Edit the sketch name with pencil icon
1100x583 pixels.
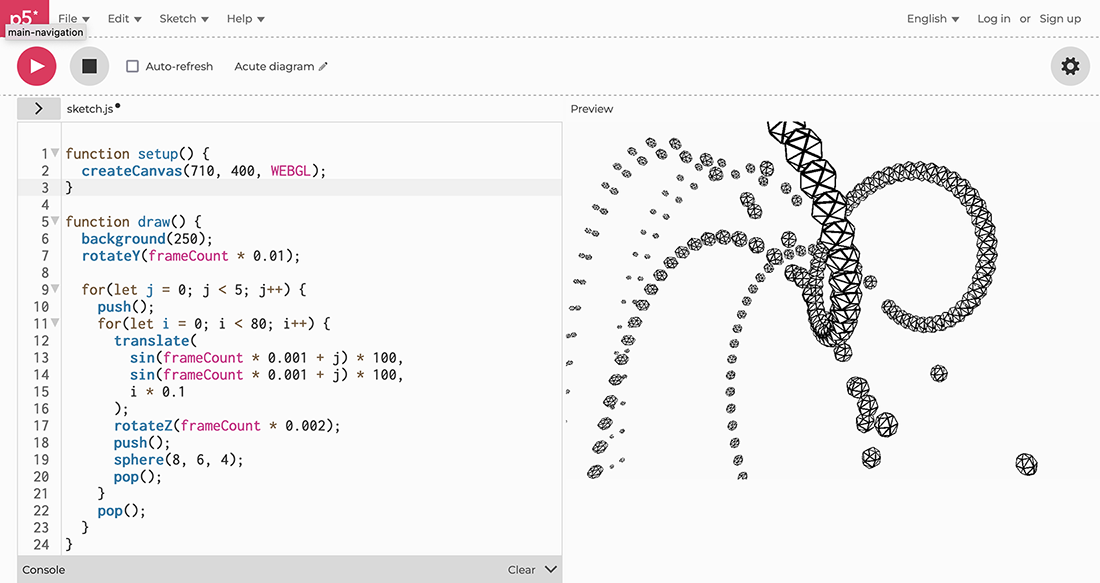tap(323, 67)
